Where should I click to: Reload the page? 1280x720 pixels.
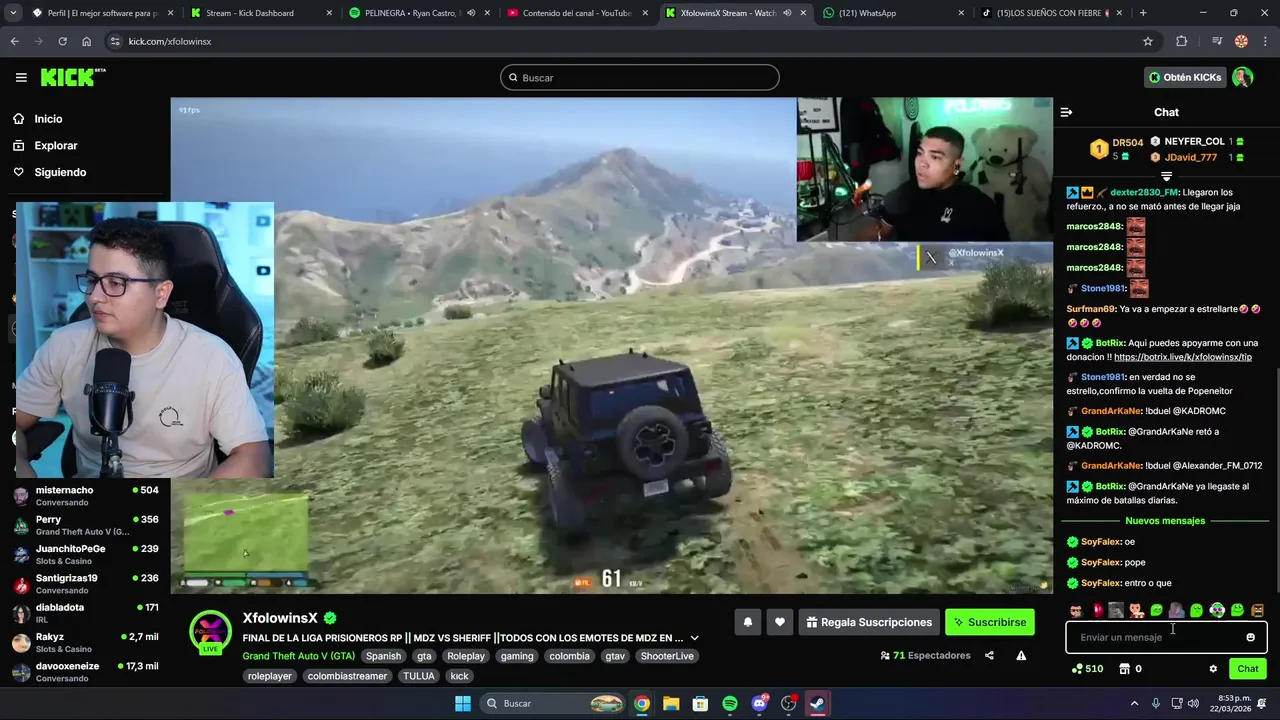pyautogui.click(x=62, y=41)
